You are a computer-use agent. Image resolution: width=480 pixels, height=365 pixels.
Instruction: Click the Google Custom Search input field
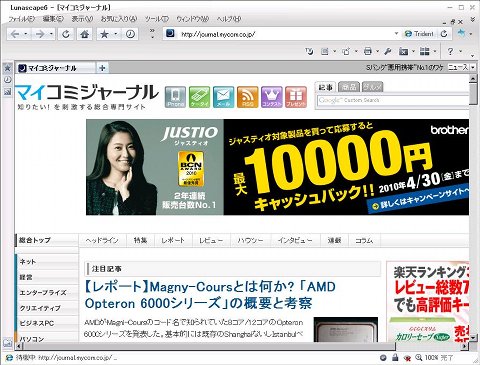tap(392, 100)
